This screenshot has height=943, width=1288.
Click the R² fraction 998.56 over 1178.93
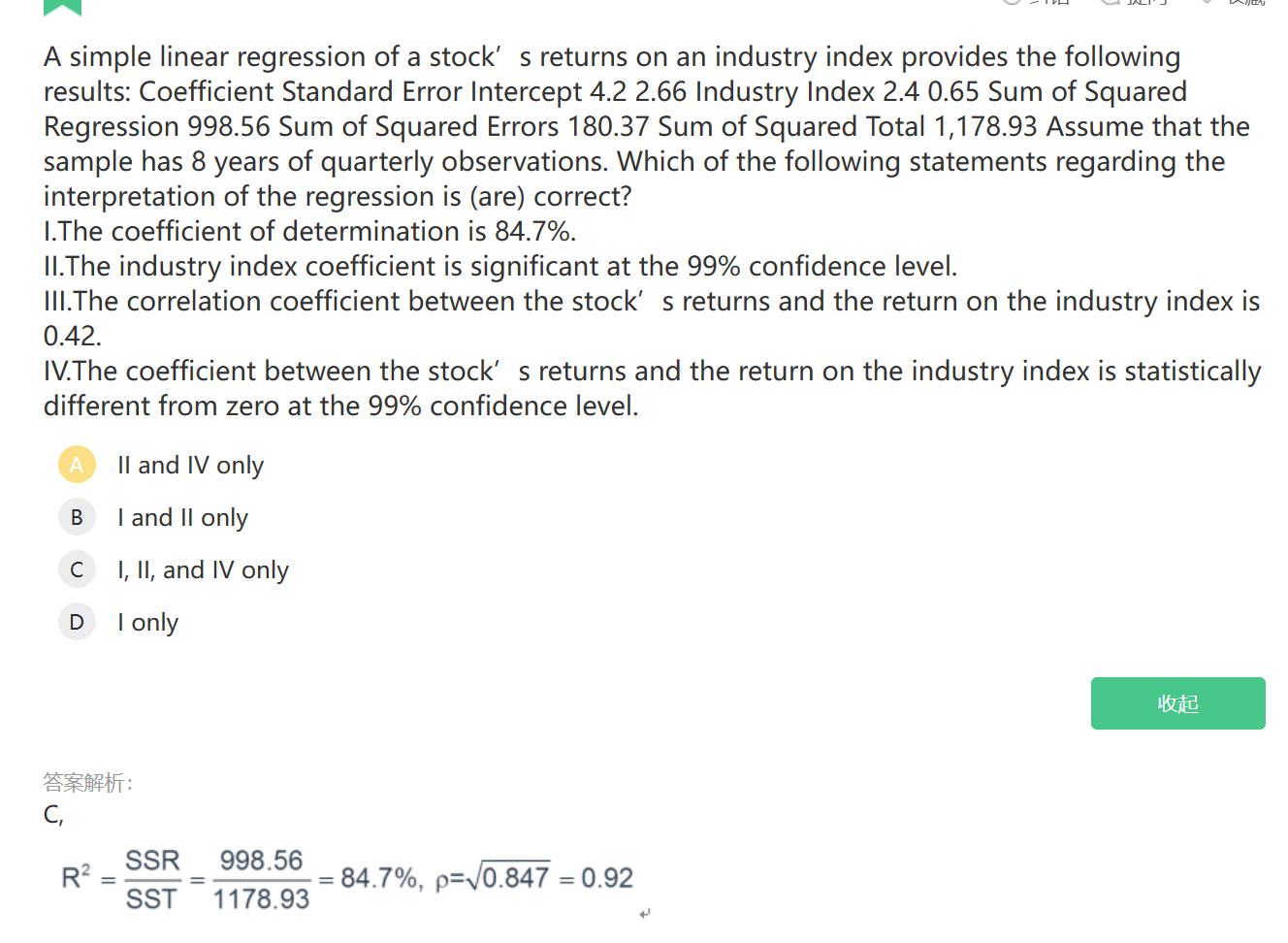coord(261,880)
